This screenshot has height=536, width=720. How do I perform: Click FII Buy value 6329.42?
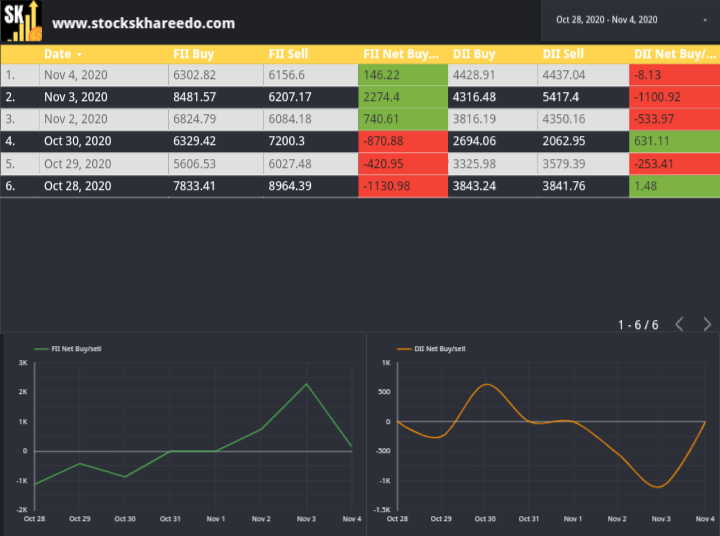point(194,141)
